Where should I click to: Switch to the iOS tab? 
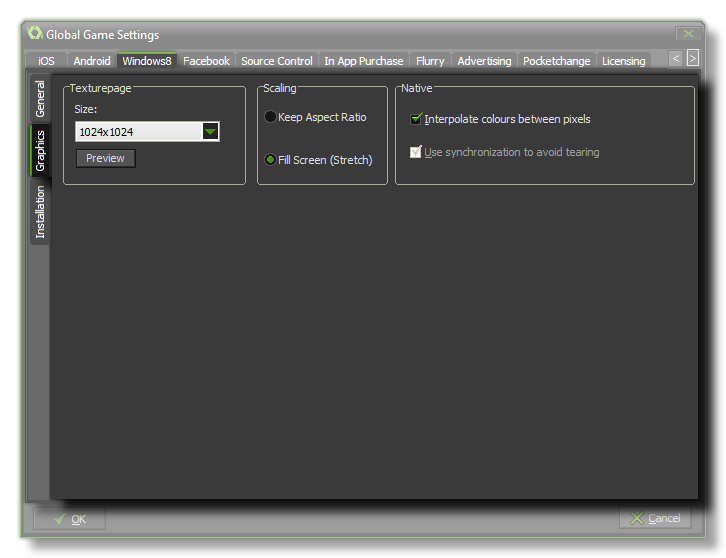tap(46, 61)
